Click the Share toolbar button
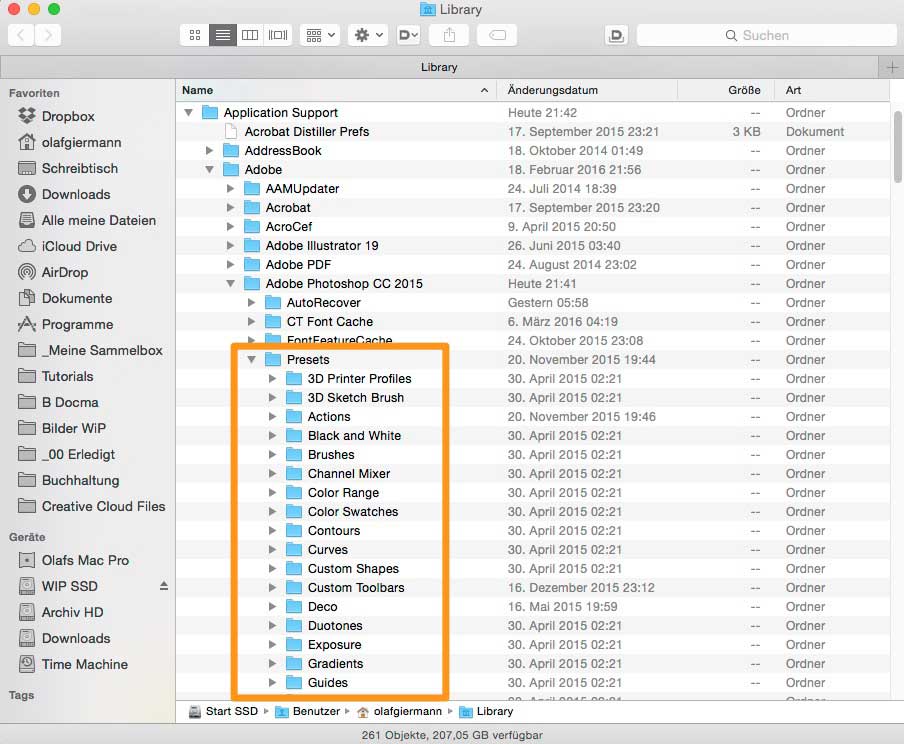Screen dimensions: 904x744 point(449,35)
